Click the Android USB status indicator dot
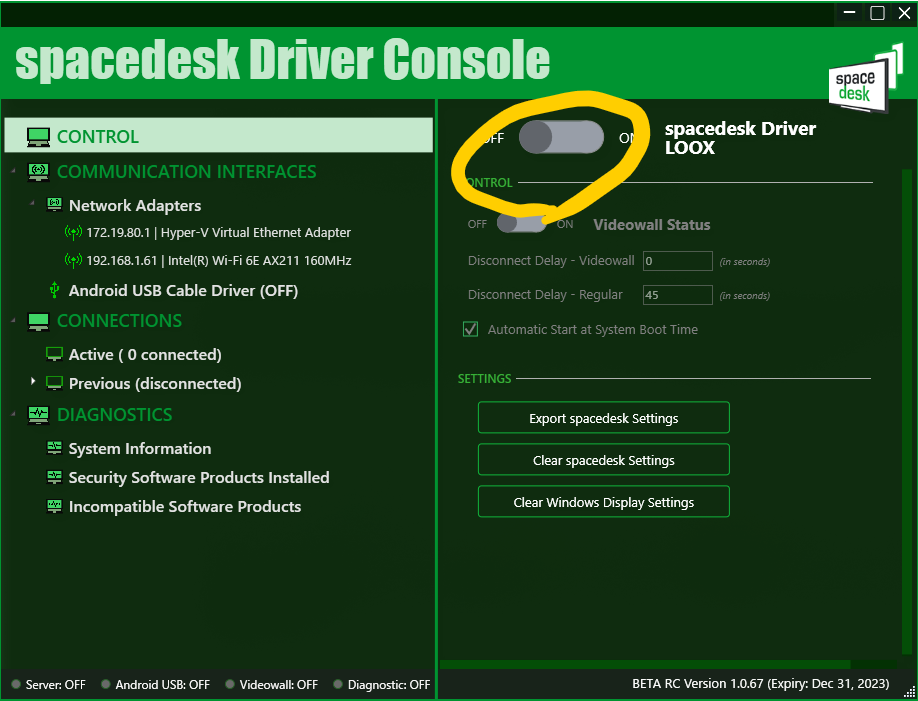 [105, 684]
